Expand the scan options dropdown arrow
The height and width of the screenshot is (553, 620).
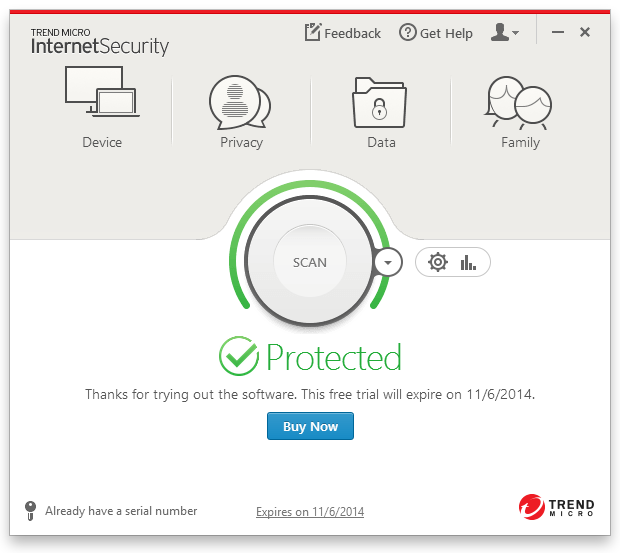(x=388, y=262)
